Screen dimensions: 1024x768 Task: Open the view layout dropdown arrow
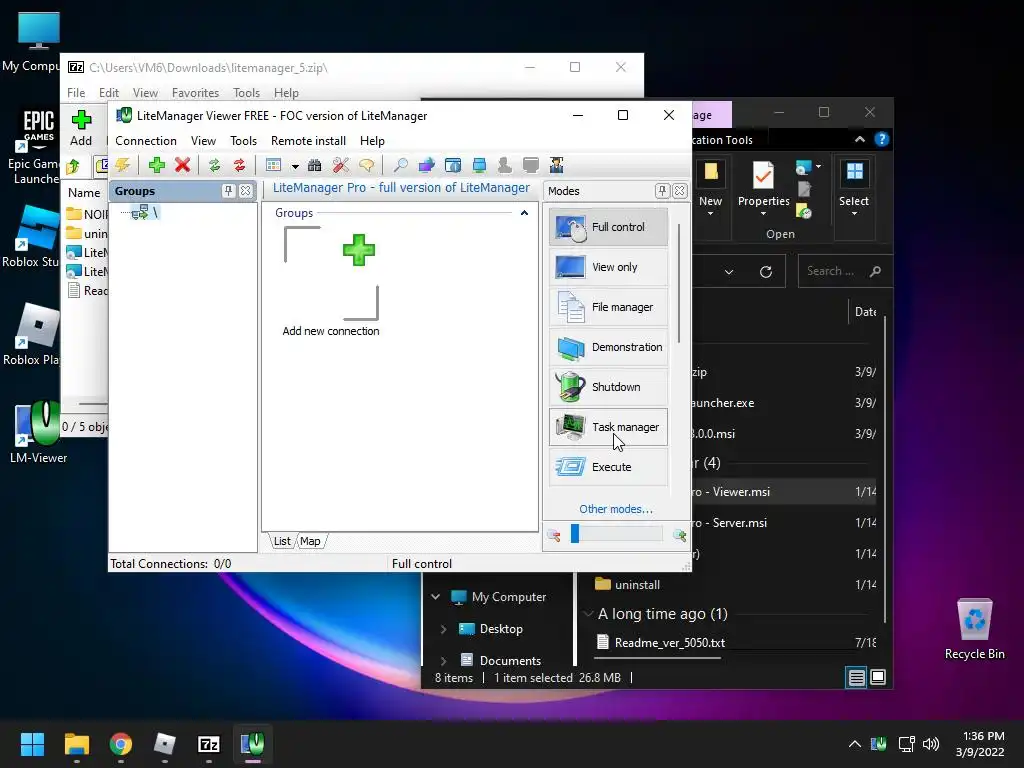coord(295,167)
